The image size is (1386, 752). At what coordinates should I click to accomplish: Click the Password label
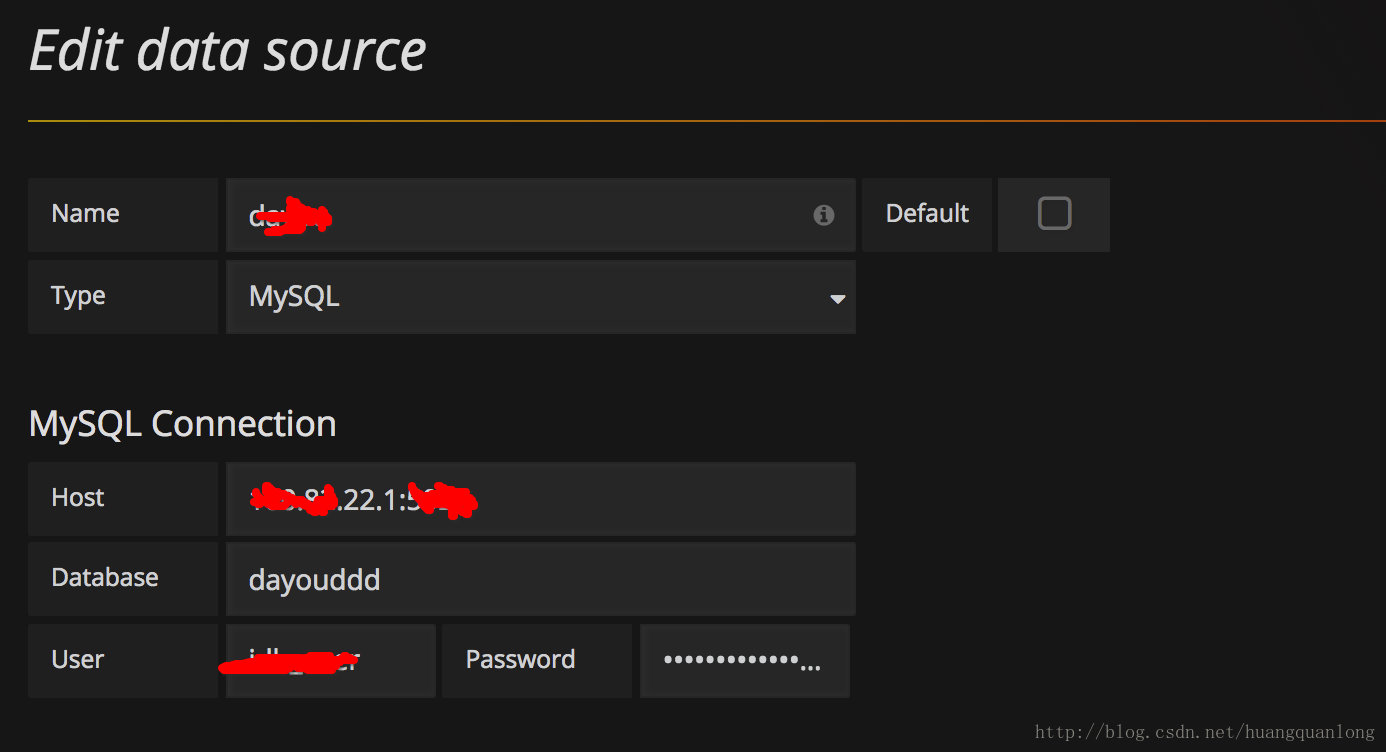[x=520, y=659]
